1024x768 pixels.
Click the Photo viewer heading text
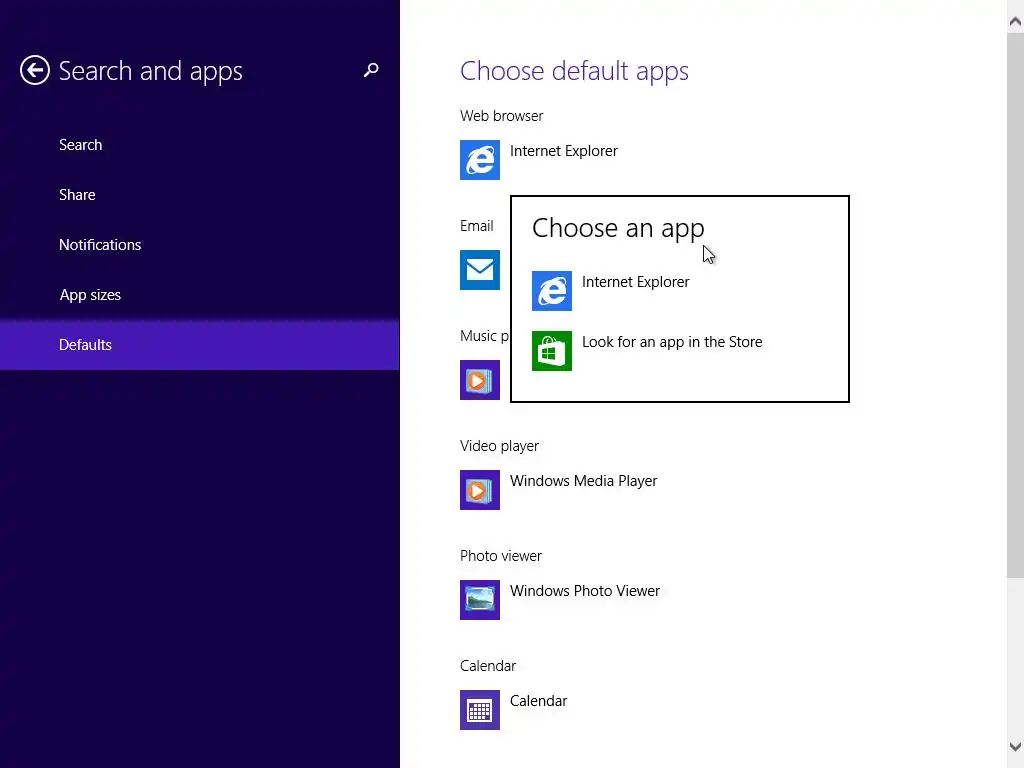500,556
